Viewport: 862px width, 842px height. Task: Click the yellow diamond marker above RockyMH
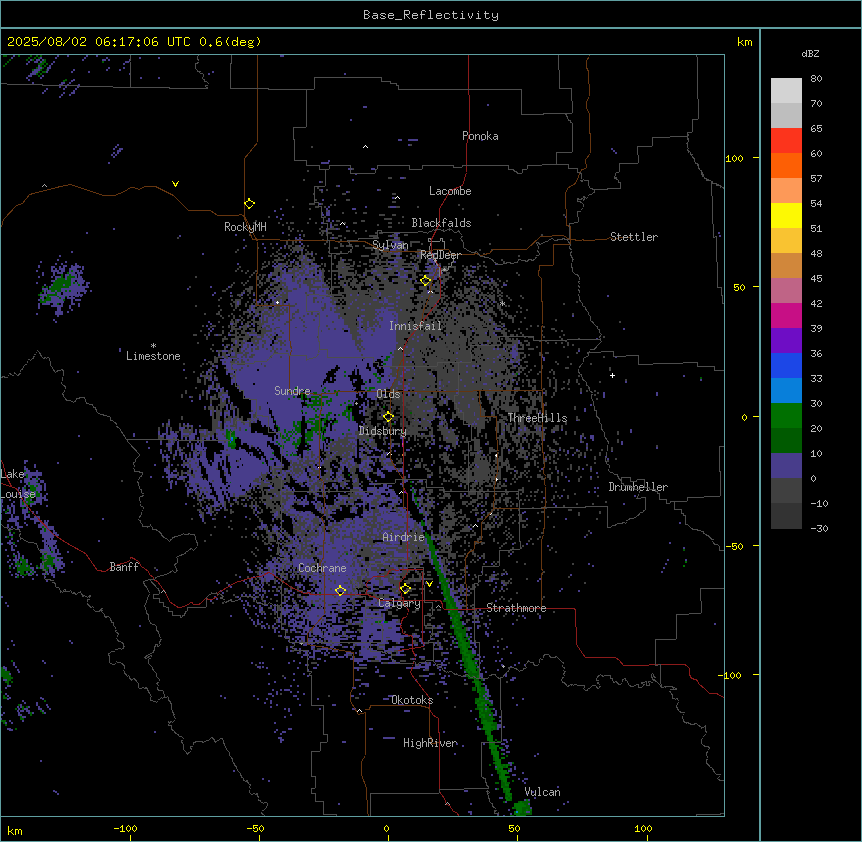click(x=249, y=203)
